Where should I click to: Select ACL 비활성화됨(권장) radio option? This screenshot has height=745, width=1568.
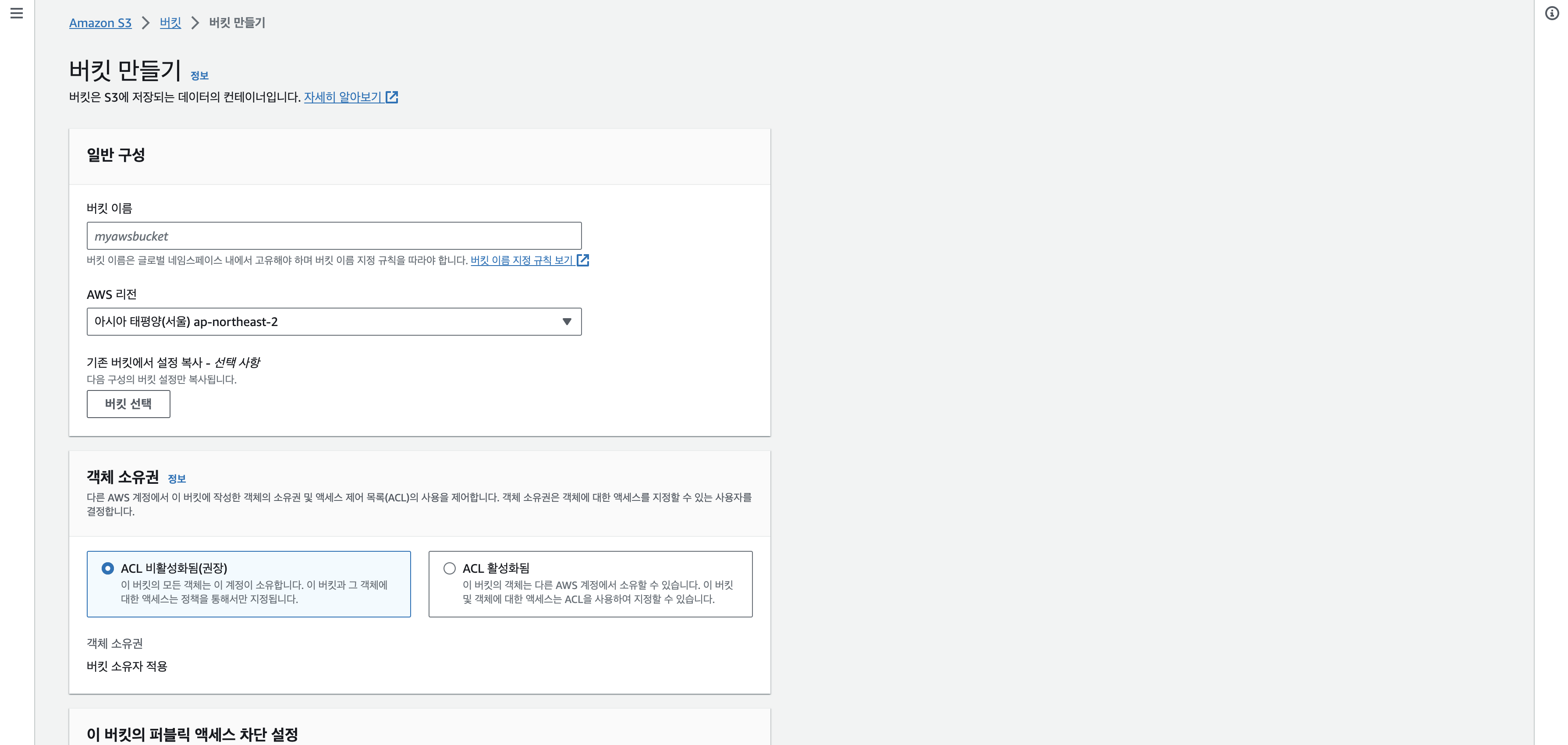point(108,568)
